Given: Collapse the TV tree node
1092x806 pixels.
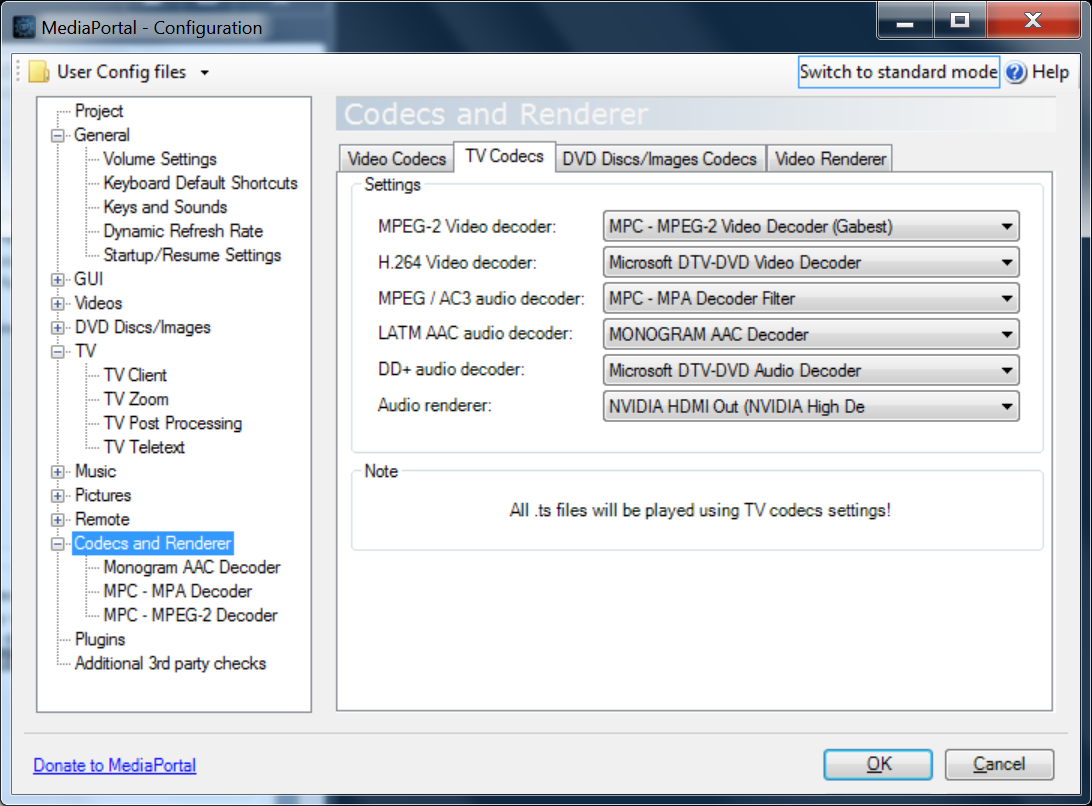Looking at the screenshot, I should (x=58, y=352).
